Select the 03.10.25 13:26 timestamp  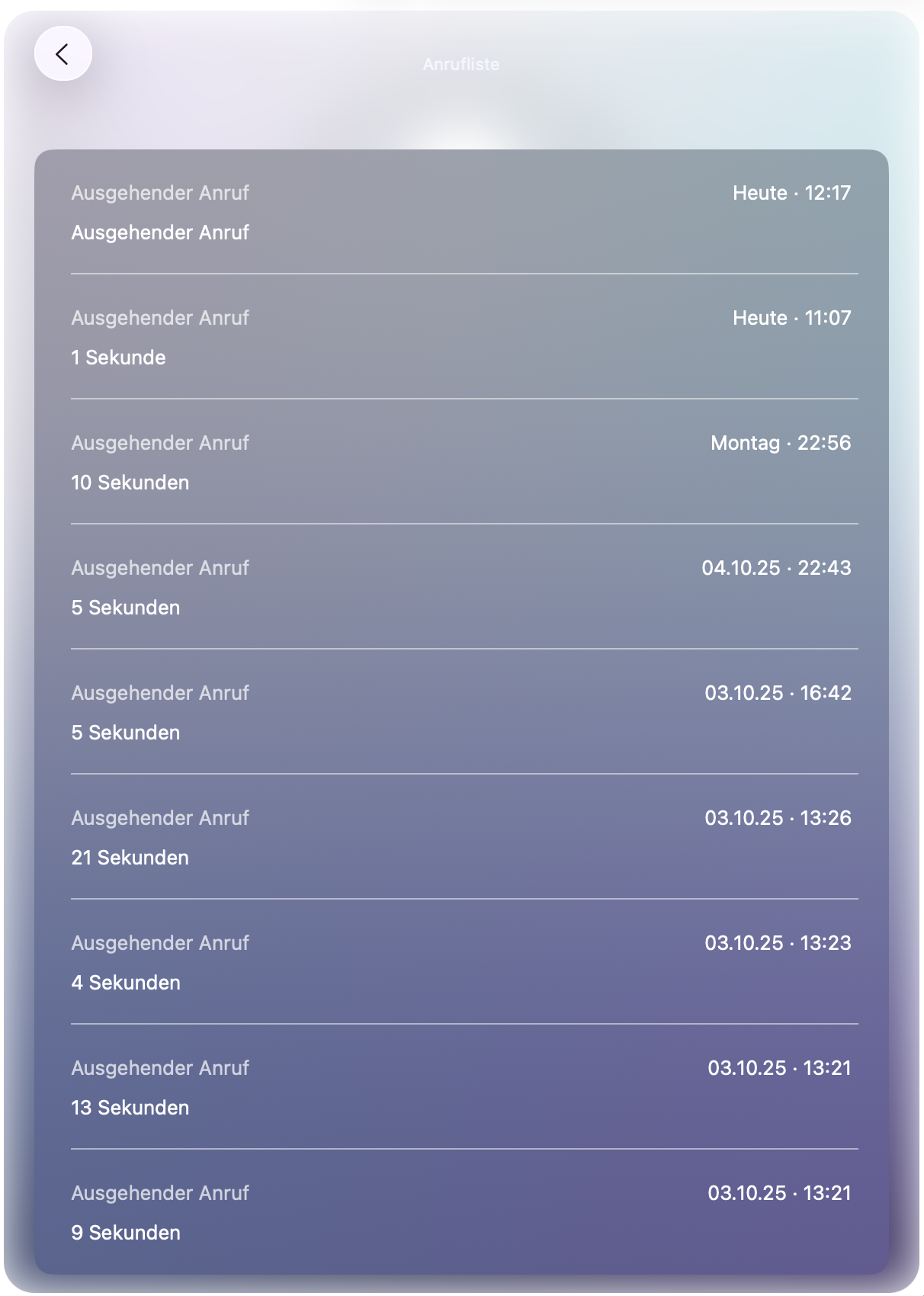click(778, 818)
